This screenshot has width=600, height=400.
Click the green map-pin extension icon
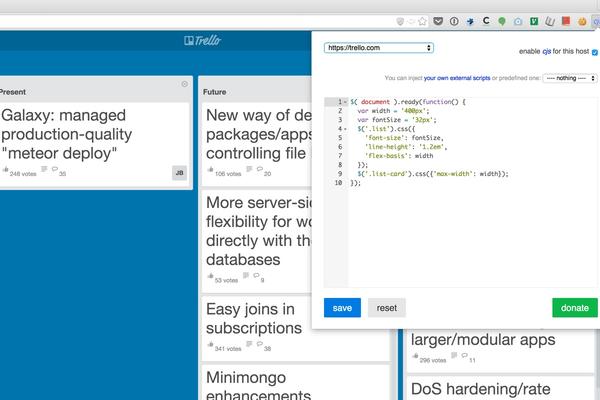(x=502, y=21)
